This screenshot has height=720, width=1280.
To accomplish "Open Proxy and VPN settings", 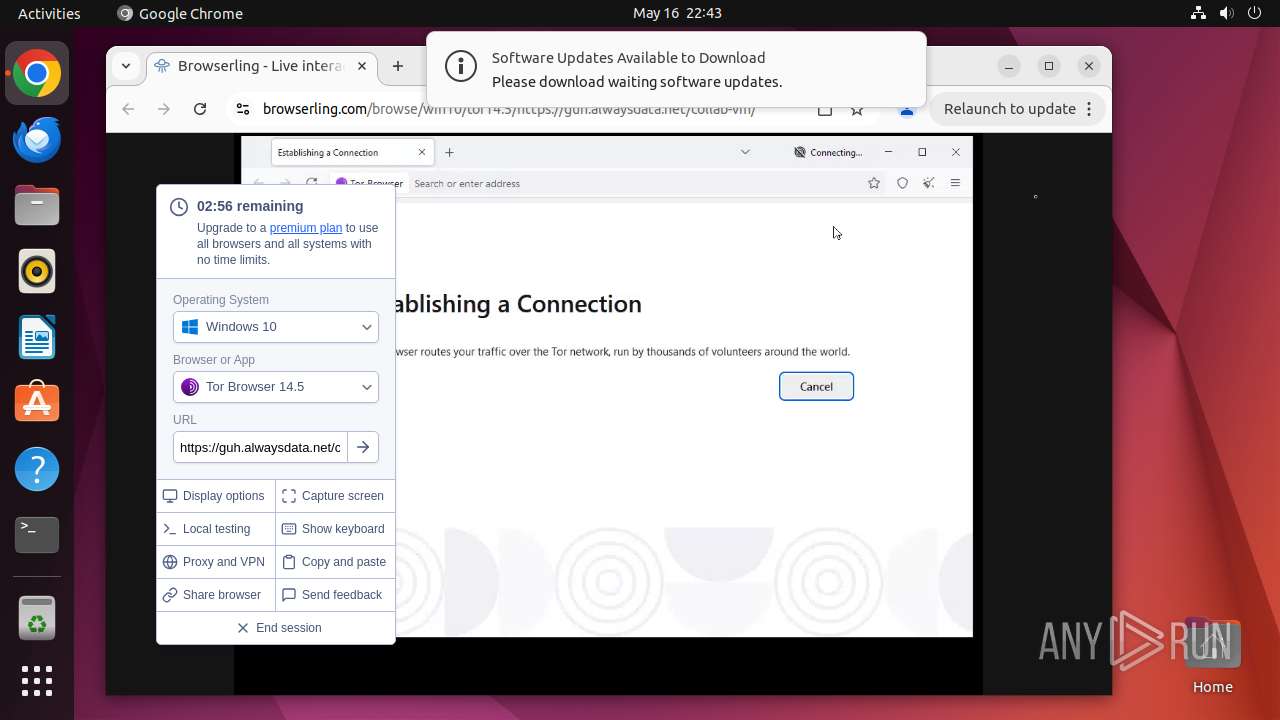I will click(x=216, y=562).
